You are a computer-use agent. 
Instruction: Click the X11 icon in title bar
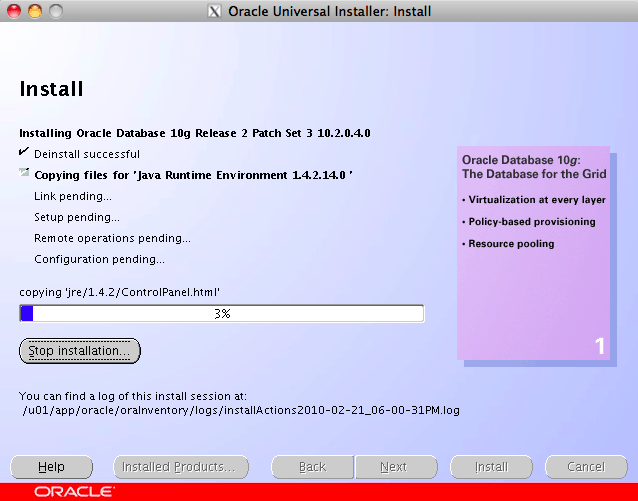pos(214,11)
